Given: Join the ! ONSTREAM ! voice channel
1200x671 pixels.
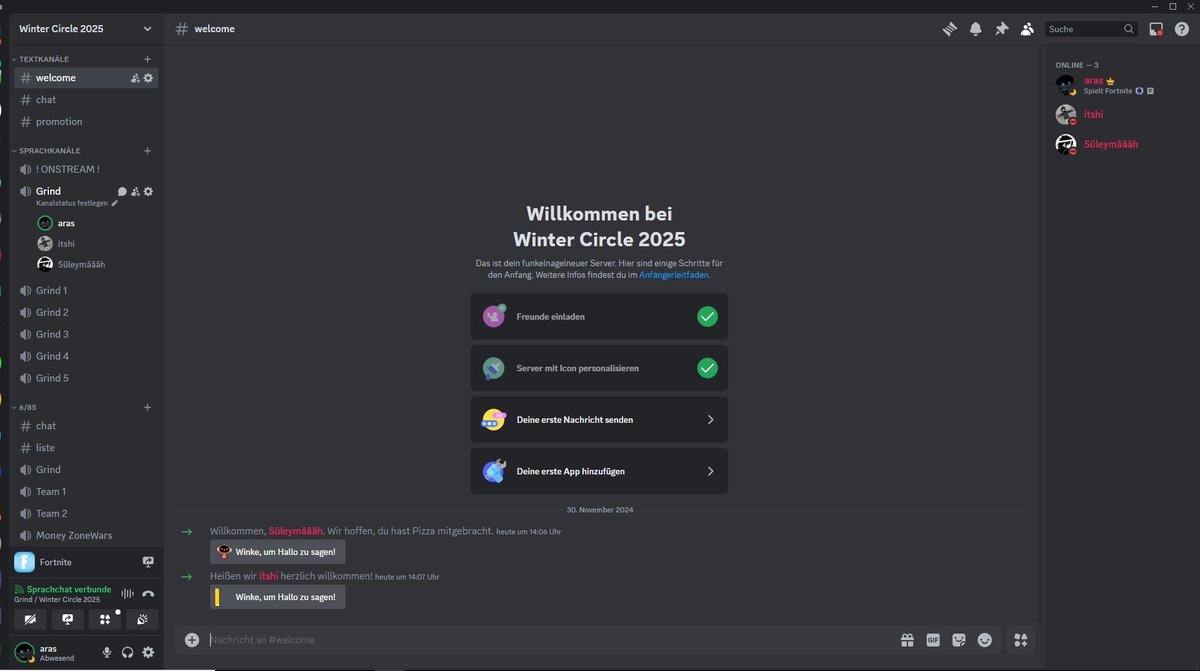Looking at the screenshot, I should tap(86, 169).
